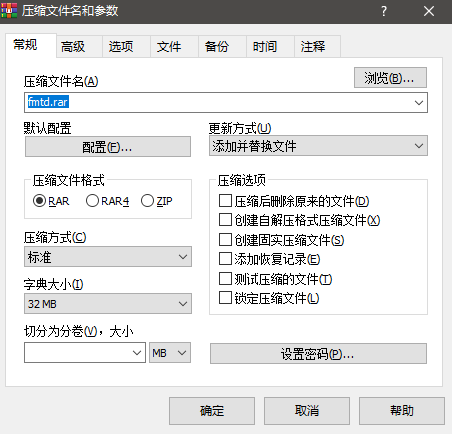Click the 设置密码(P)... button
Viewport: 452px width, 434px height.
[318, 354]
